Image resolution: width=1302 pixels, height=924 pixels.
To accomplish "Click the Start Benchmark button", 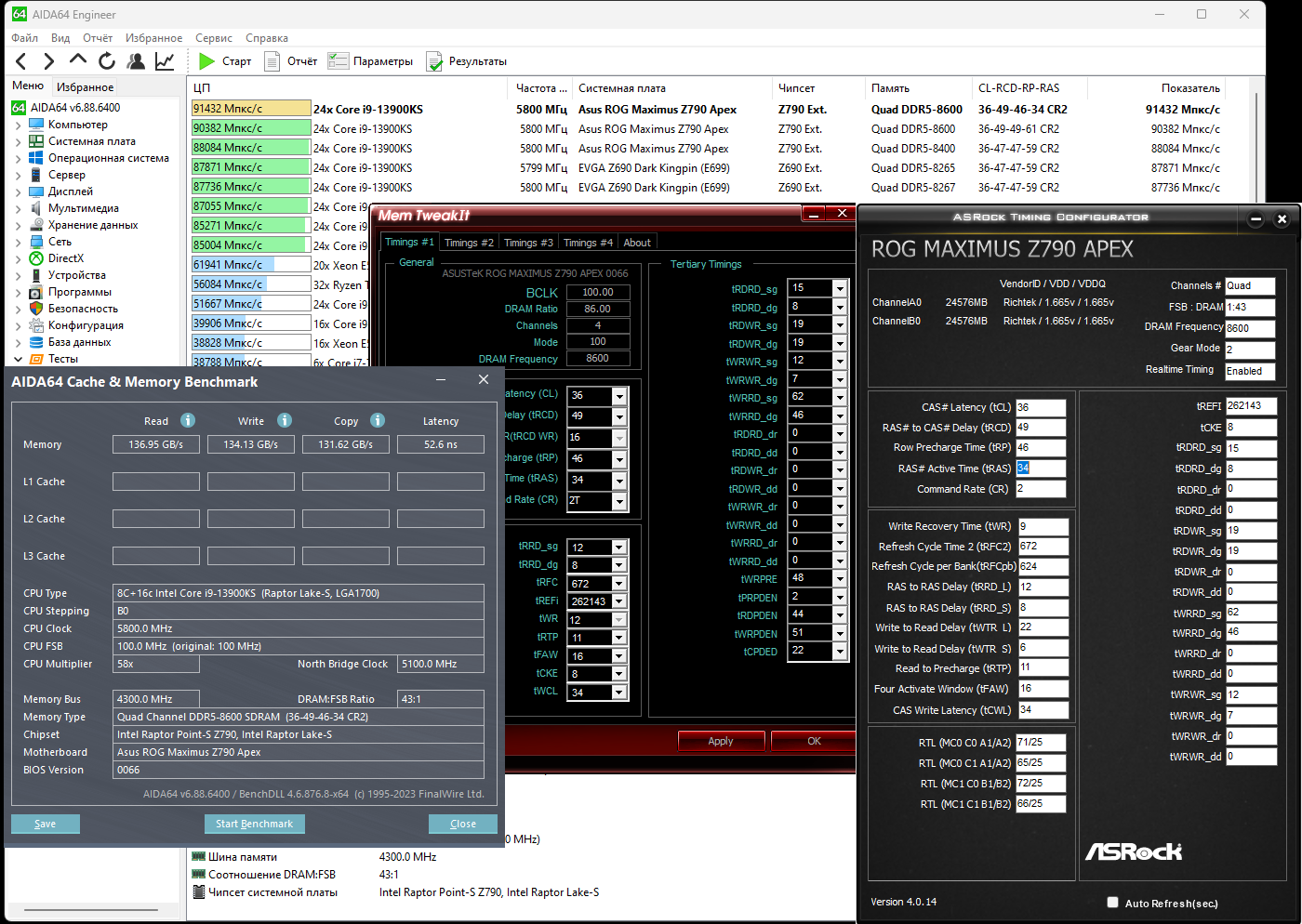I will point(254,824).
